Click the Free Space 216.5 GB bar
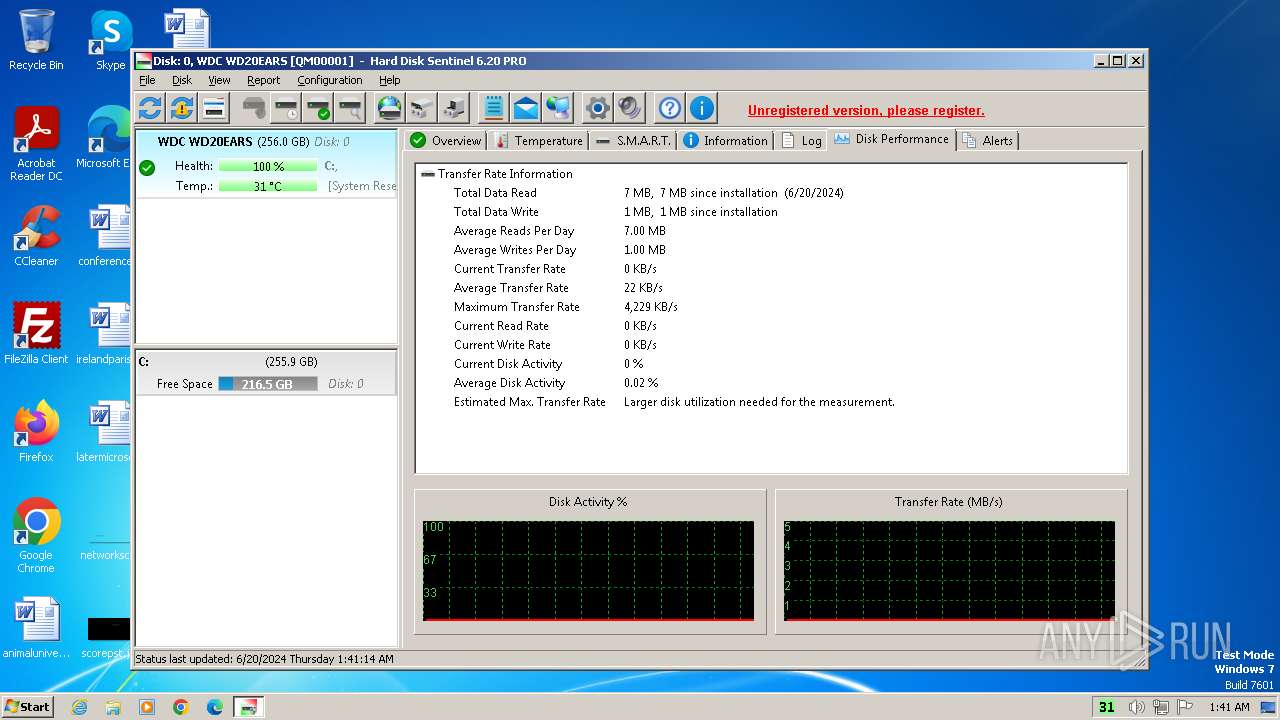 (268, 384)
